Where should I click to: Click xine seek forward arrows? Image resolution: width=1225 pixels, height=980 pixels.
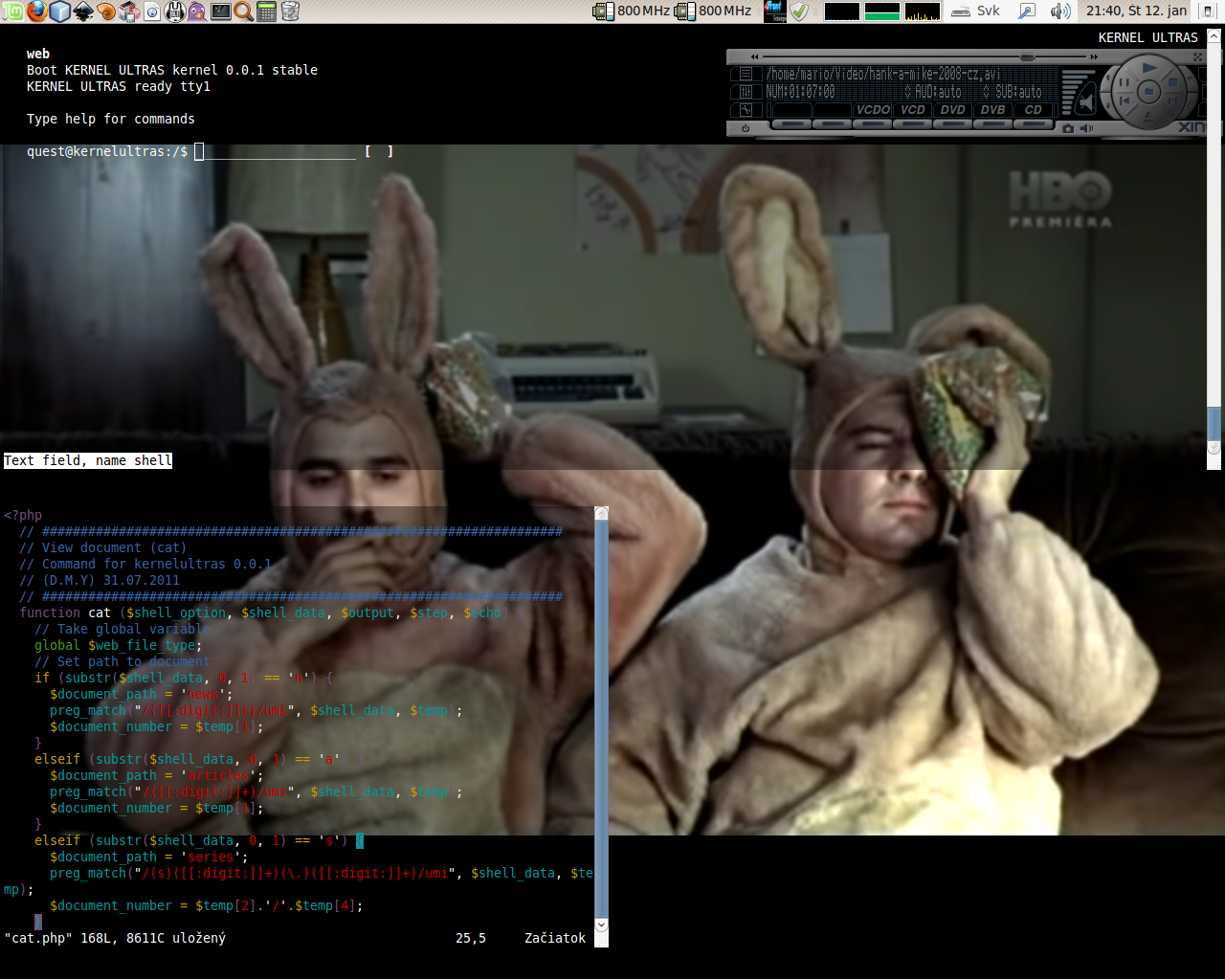click(1093, 56)
